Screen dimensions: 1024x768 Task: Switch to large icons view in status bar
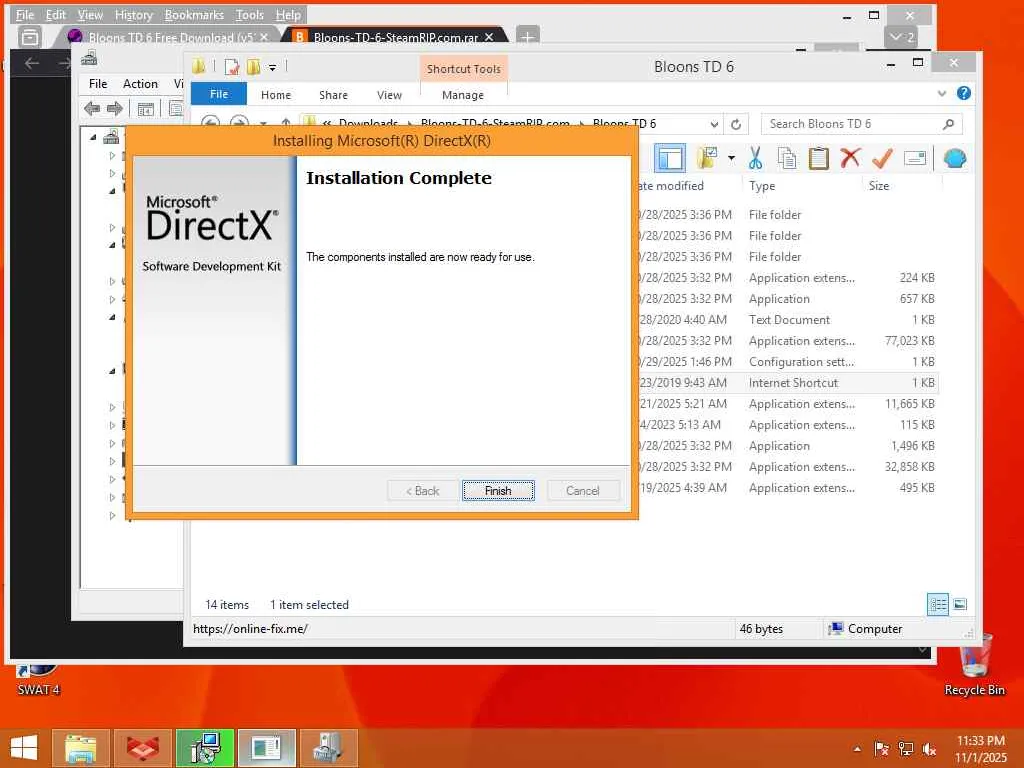point(960,604)
